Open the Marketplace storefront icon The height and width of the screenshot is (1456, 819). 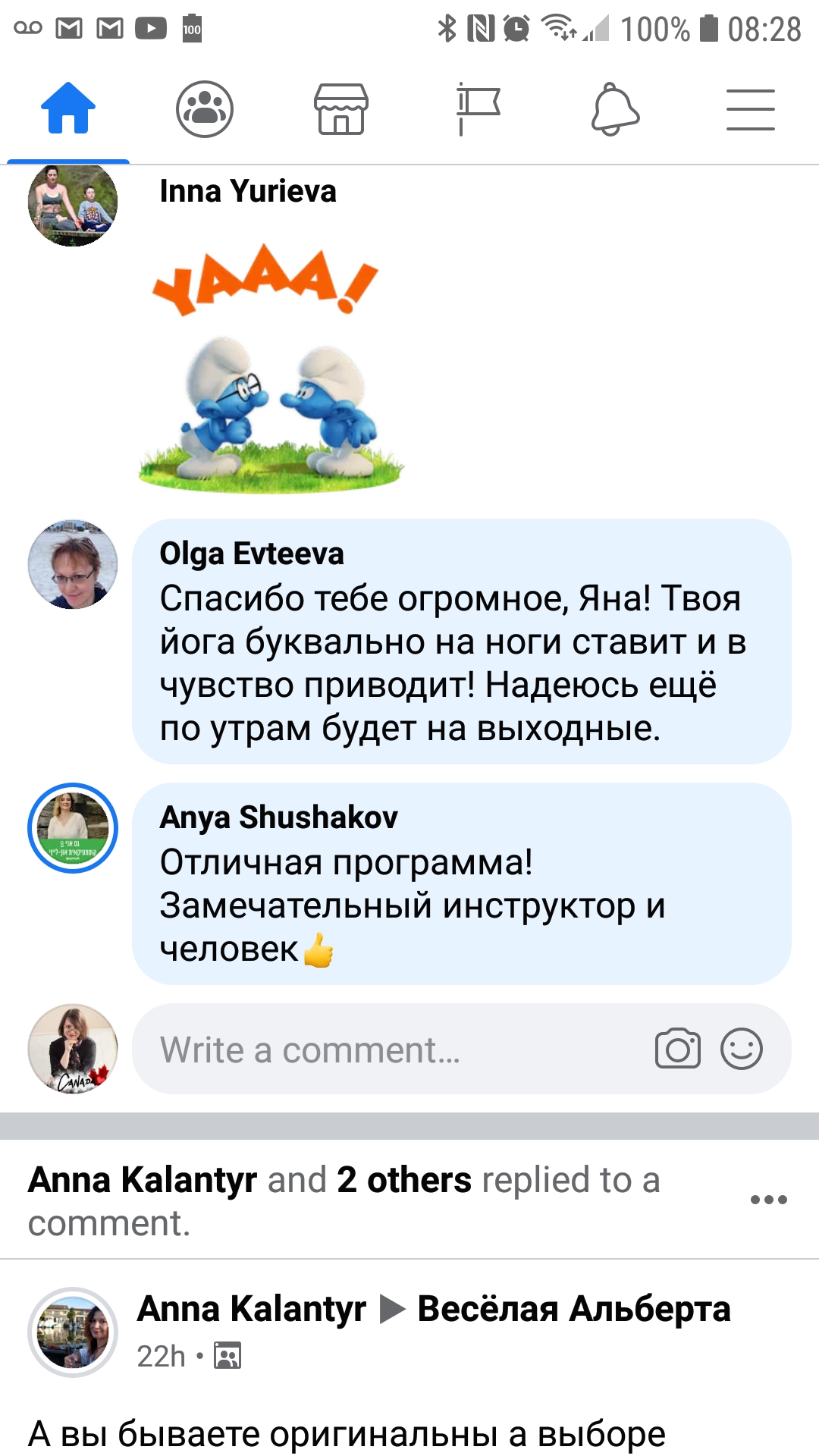pos(341,108)
